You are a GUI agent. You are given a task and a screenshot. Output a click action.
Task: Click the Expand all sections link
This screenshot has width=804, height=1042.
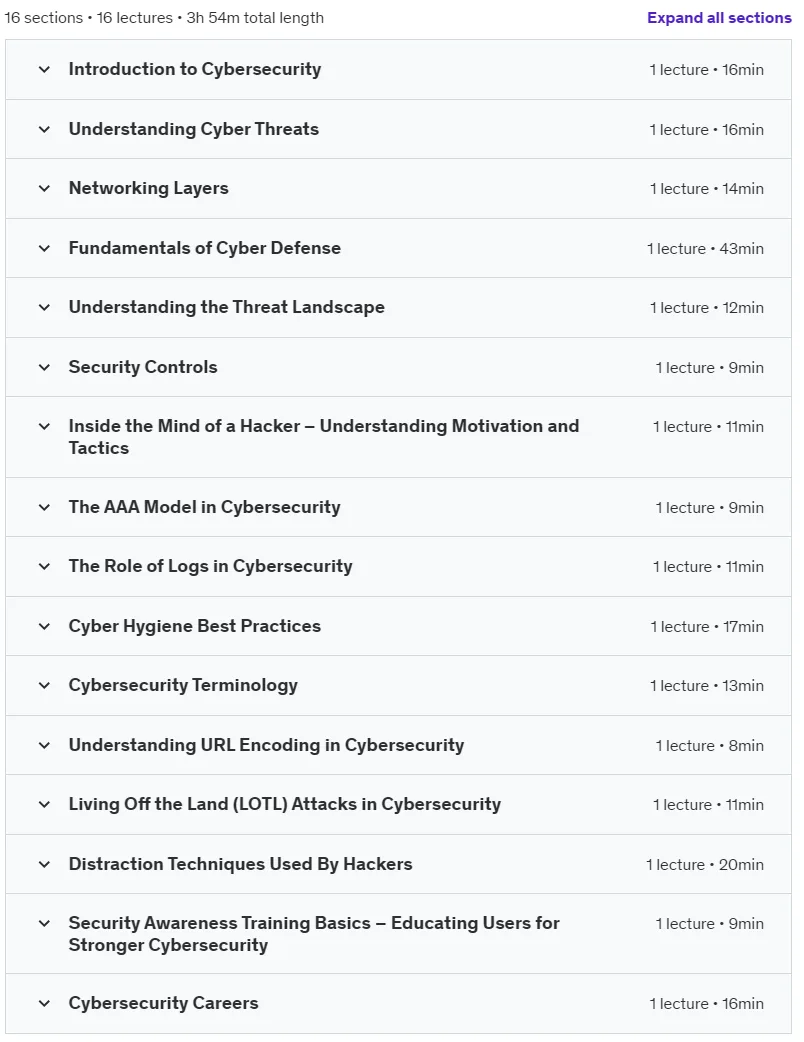[719, 18]
